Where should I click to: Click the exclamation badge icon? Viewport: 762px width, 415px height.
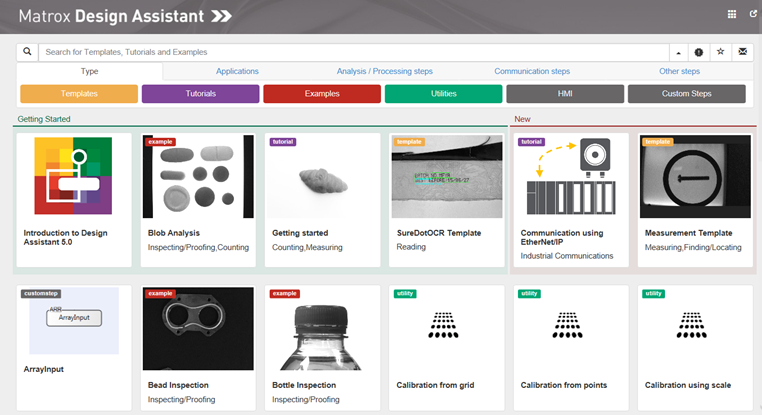pos(698,52)
